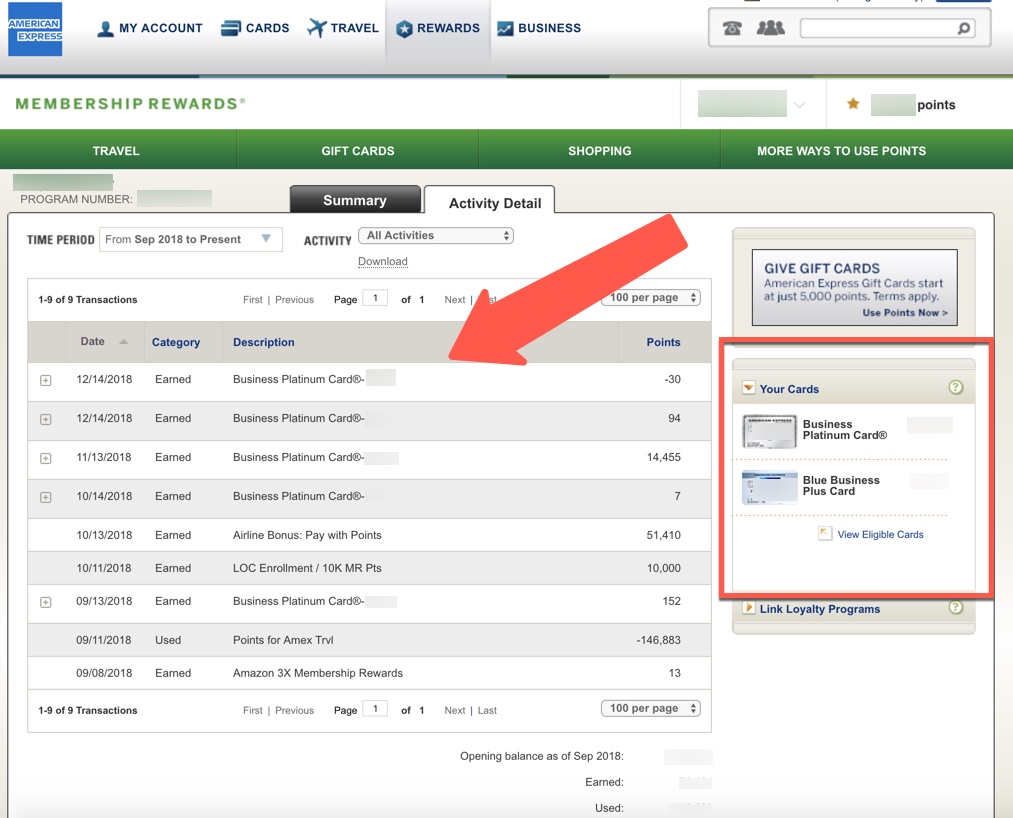The height and width of the screenshot is (818, 1013).
Task: Sort by the Category column header
Action: 176,342
